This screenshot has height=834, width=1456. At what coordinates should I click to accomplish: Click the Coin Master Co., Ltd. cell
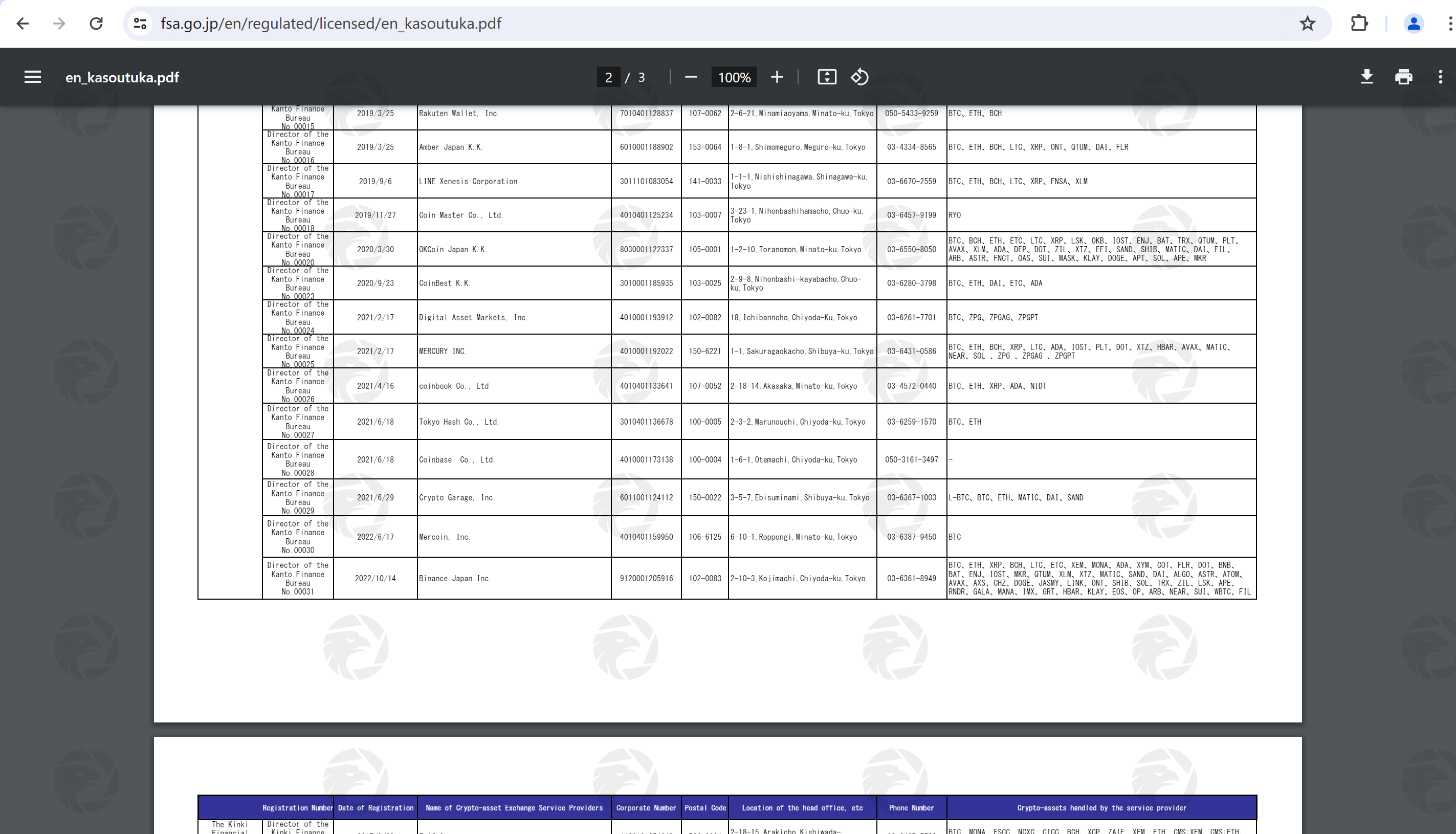coord(514,215)
